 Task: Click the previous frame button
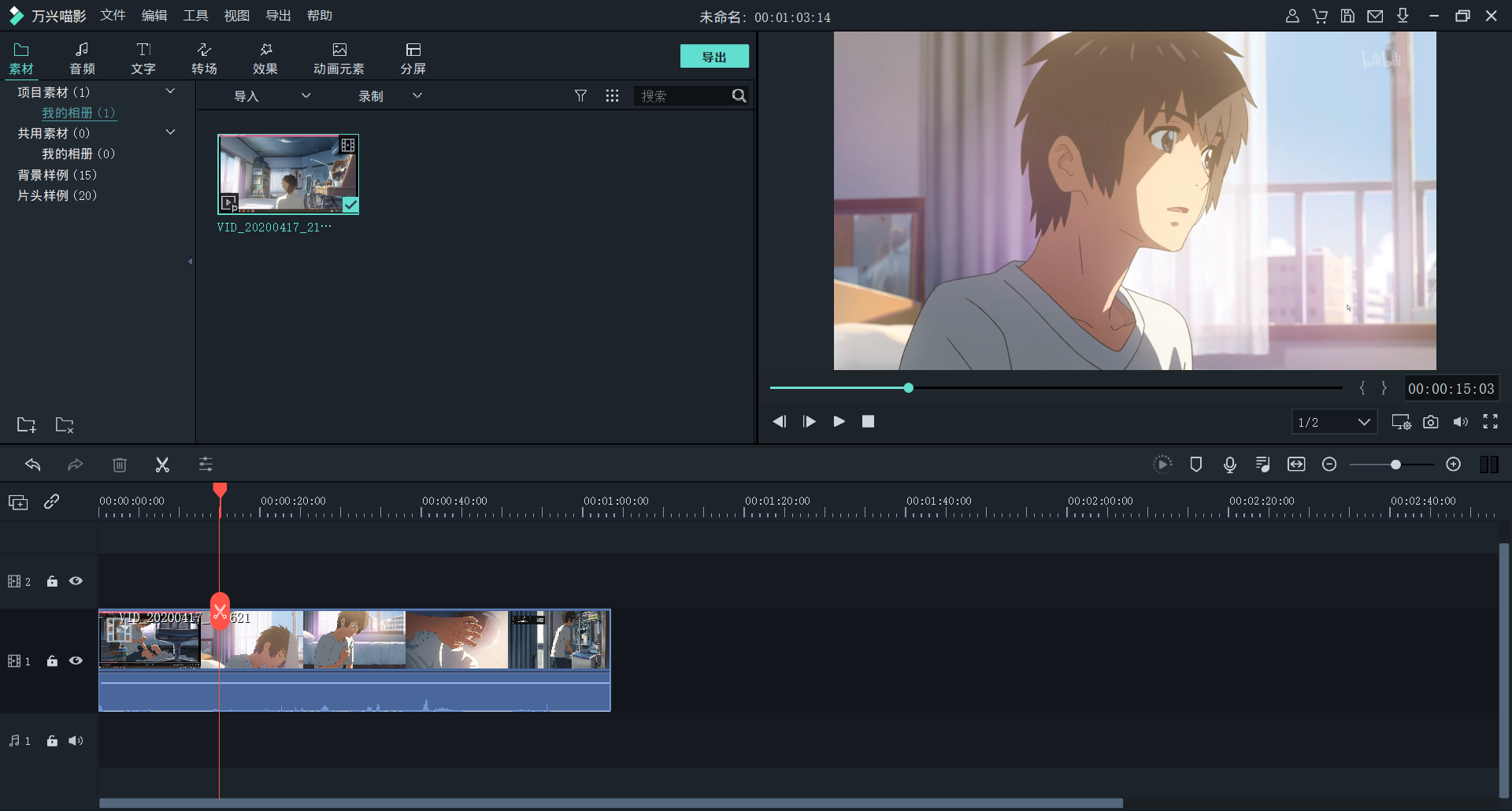point(779,422)
